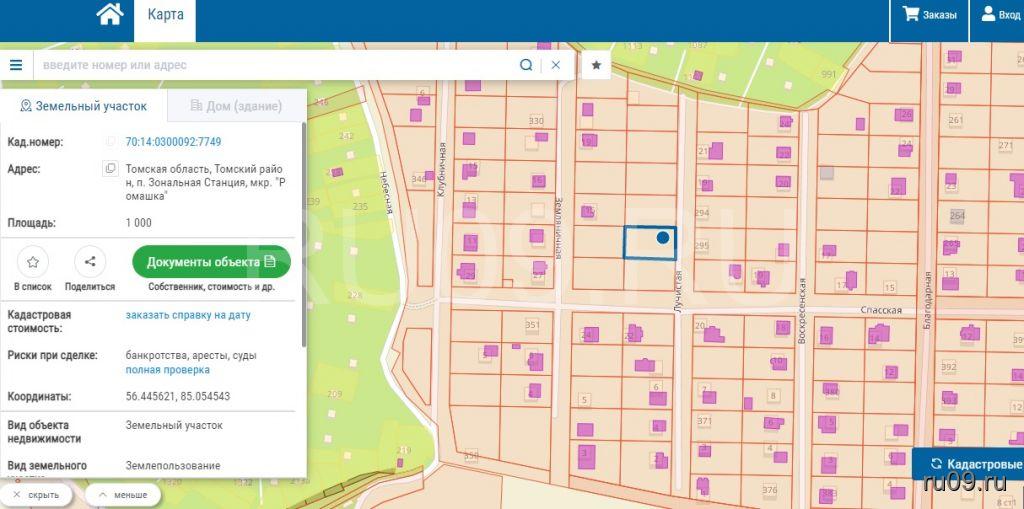This screenshot has width=1024, height=509.
Task: Switch to Дом (здание) tab
Action: pos(235,106)
